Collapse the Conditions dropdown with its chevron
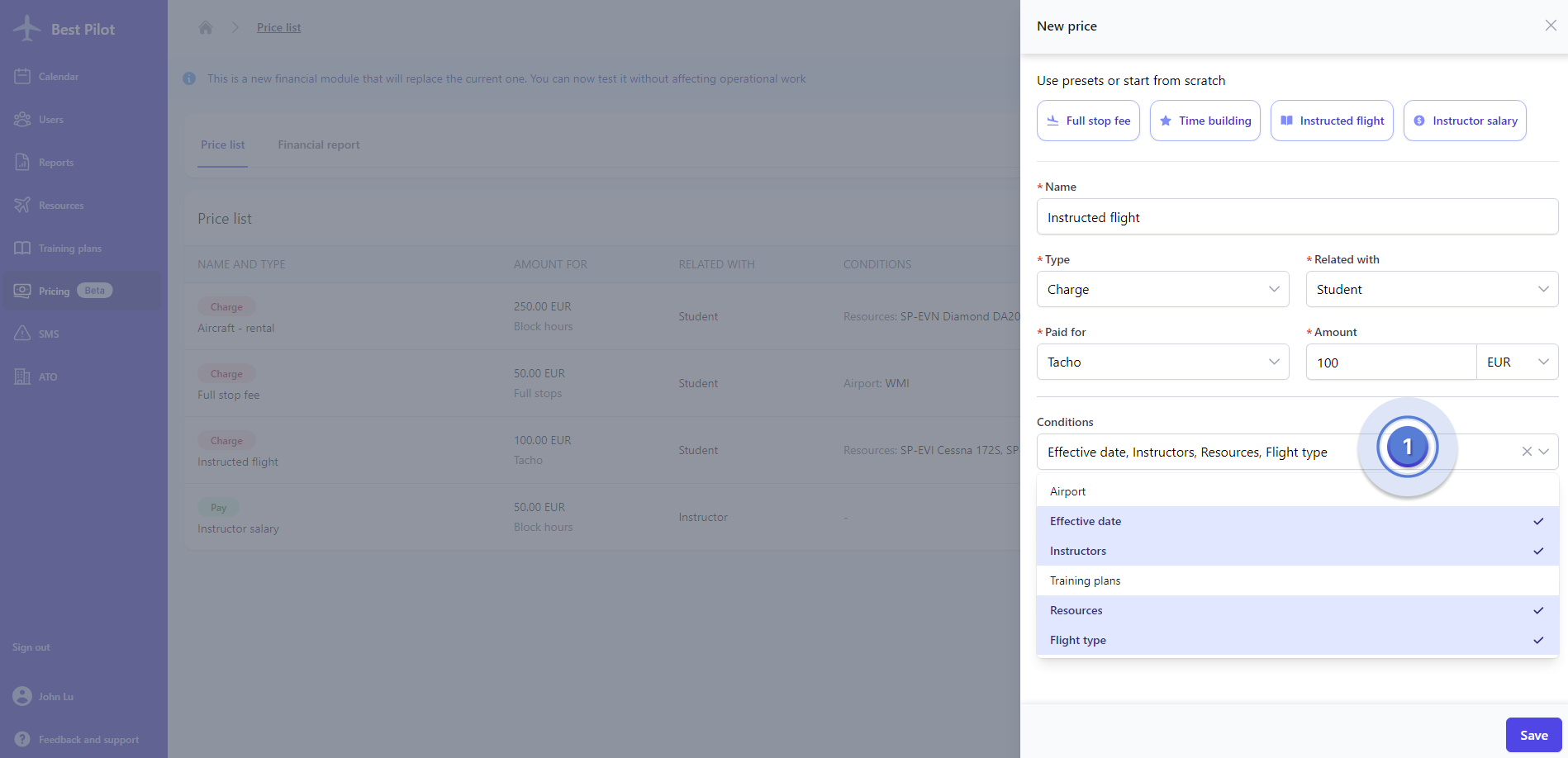This screenshot has height=758, width=1568. pos(1544,452)
